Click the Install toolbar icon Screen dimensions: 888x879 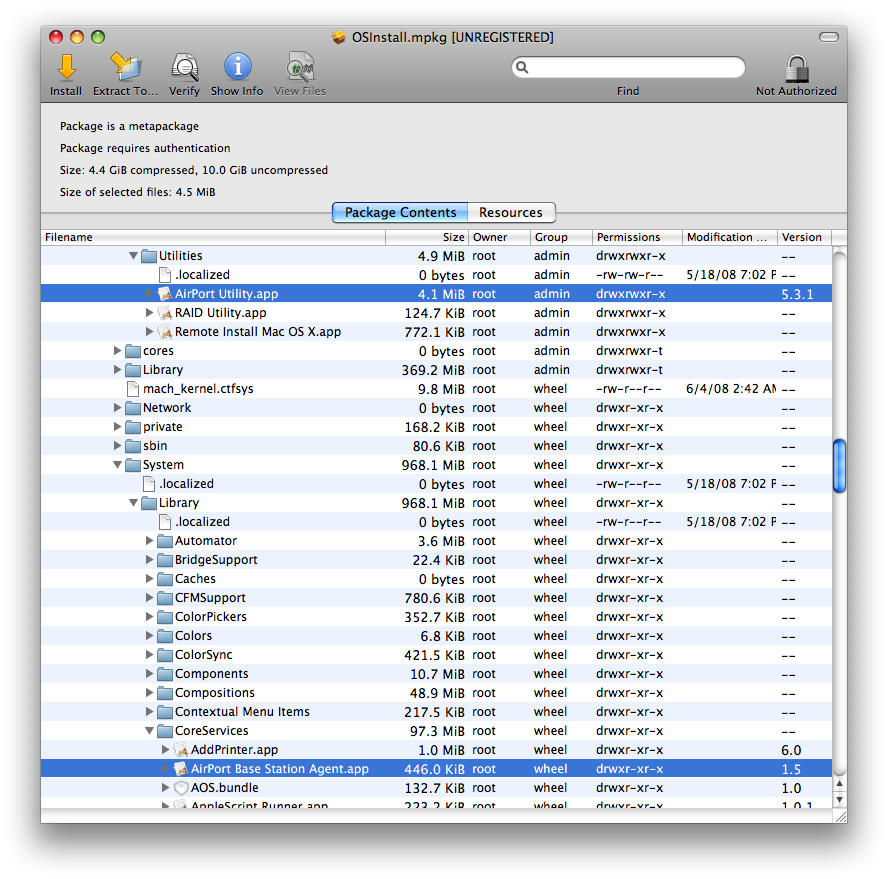click(x=66, y=67)
